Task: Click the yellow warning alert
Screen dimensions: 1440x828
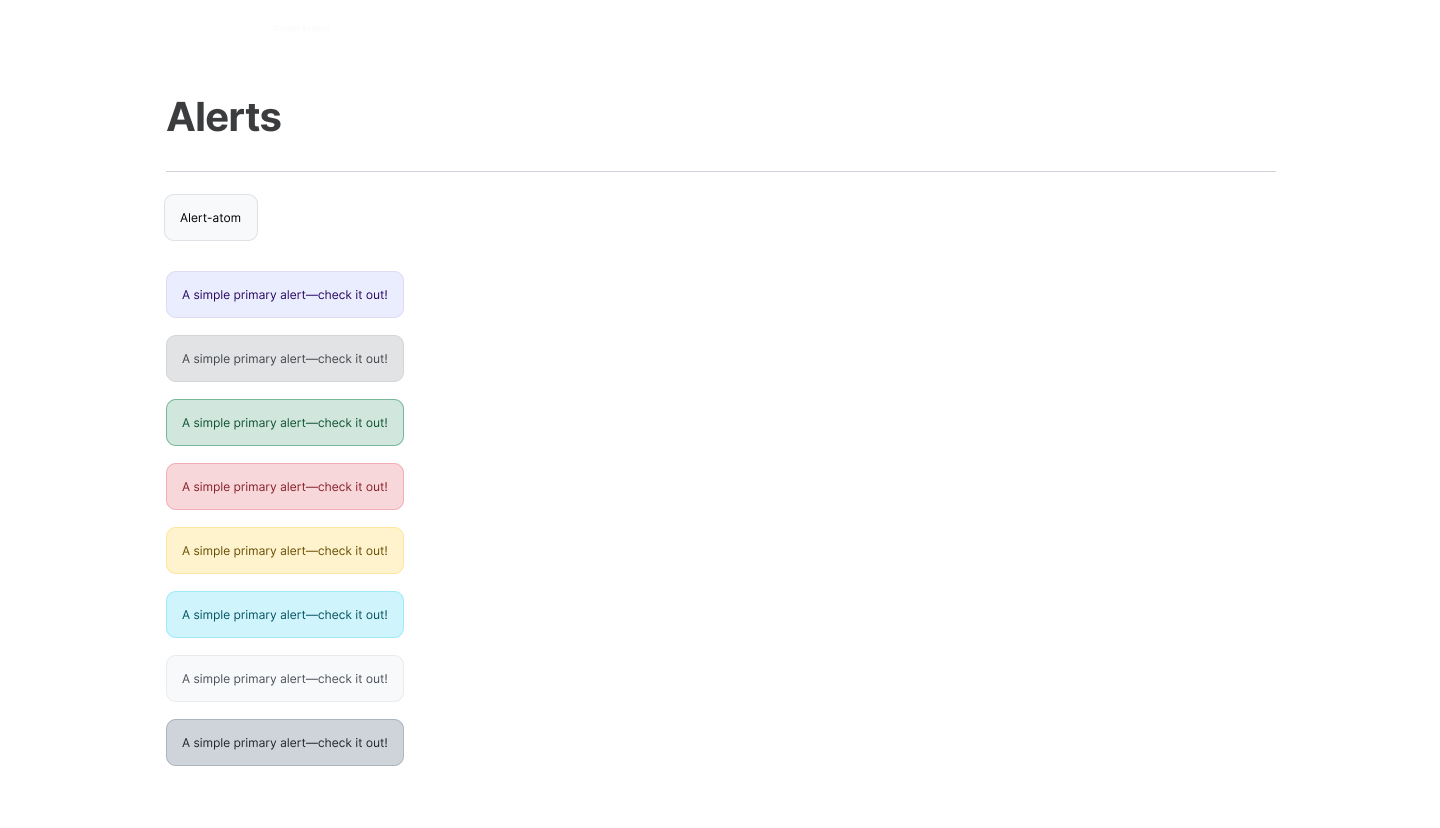Action: 285,550
